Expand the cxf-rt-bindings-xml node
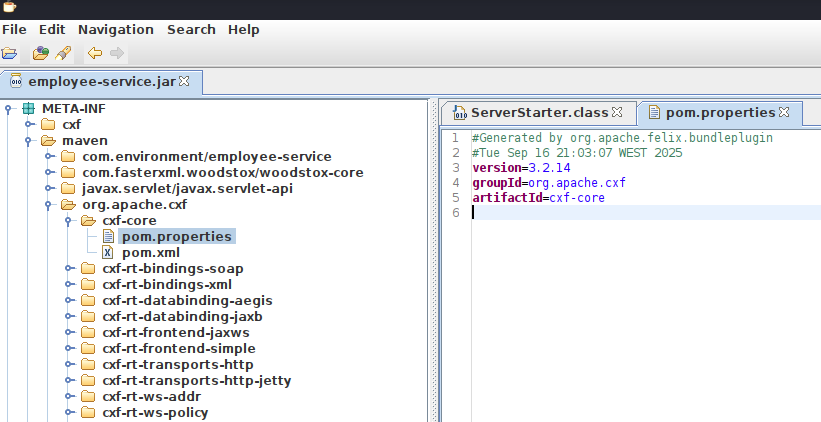Image resolution: width=821 pixels, height=422 pixels. click(70, 284)
